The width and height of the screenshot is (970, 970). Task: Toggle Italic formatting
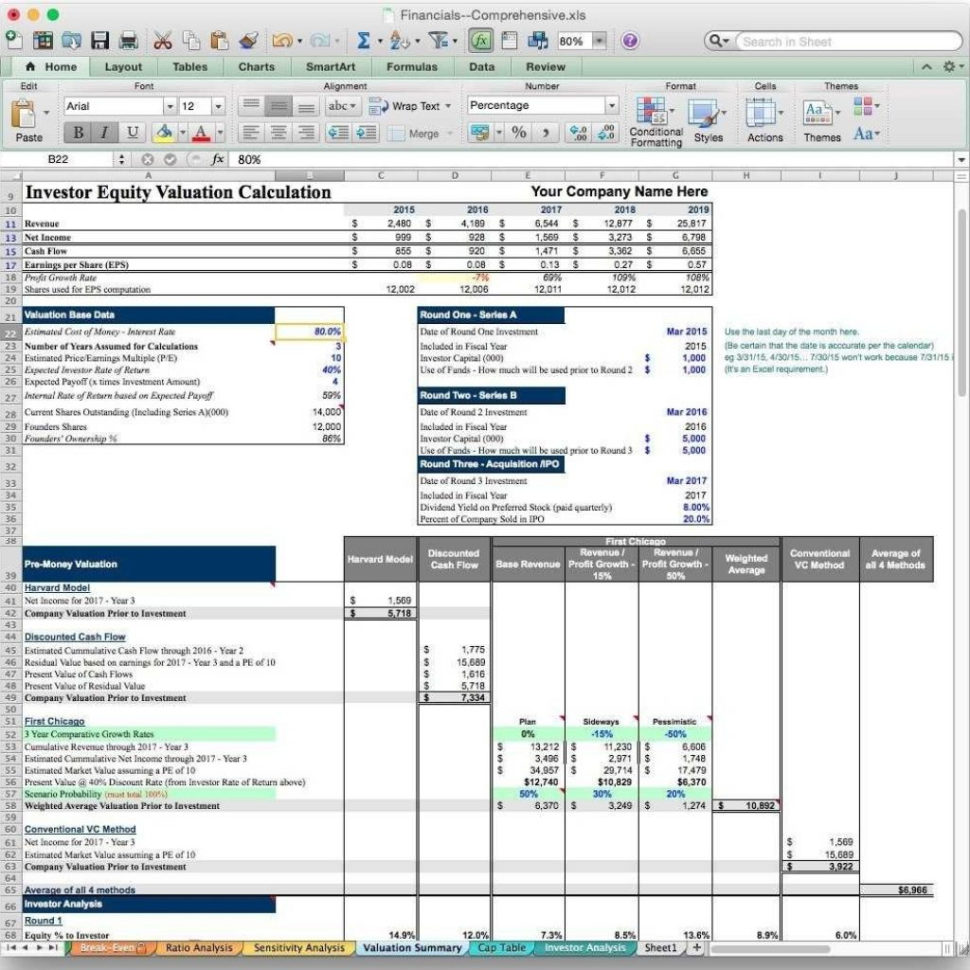tap(105, 132)
